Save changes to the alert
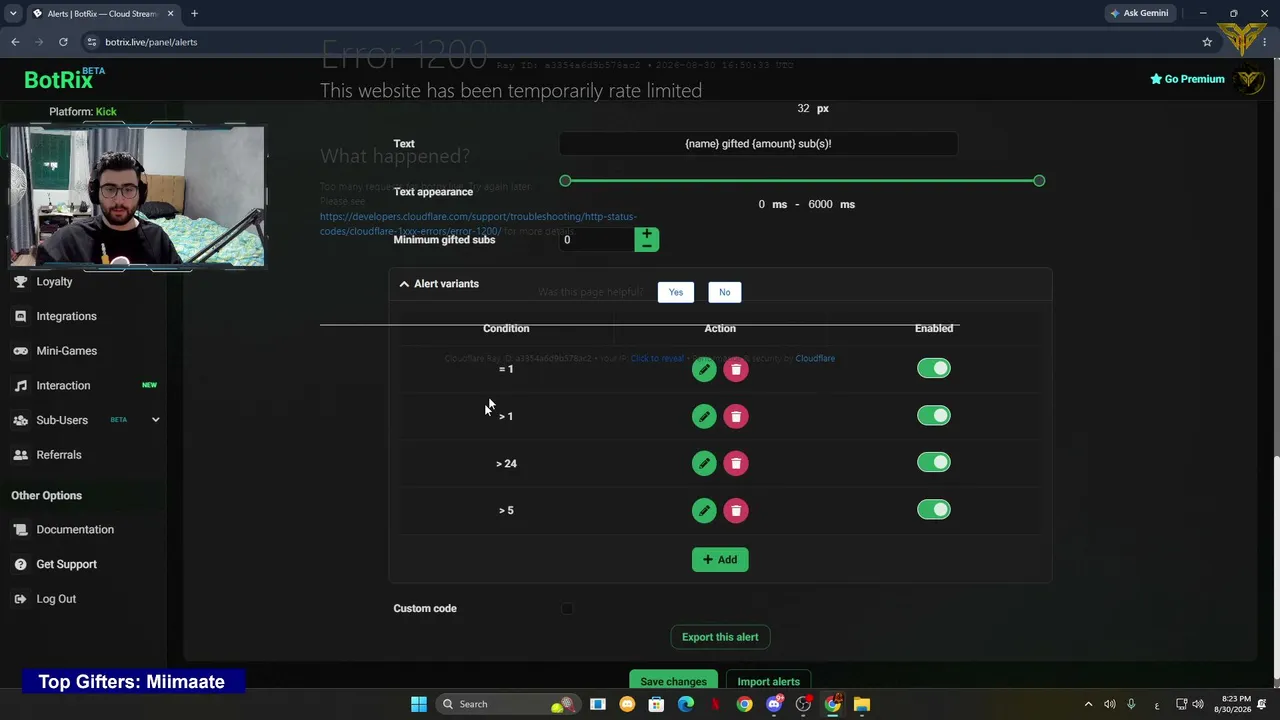1280x720 pixels. point(673,681)
